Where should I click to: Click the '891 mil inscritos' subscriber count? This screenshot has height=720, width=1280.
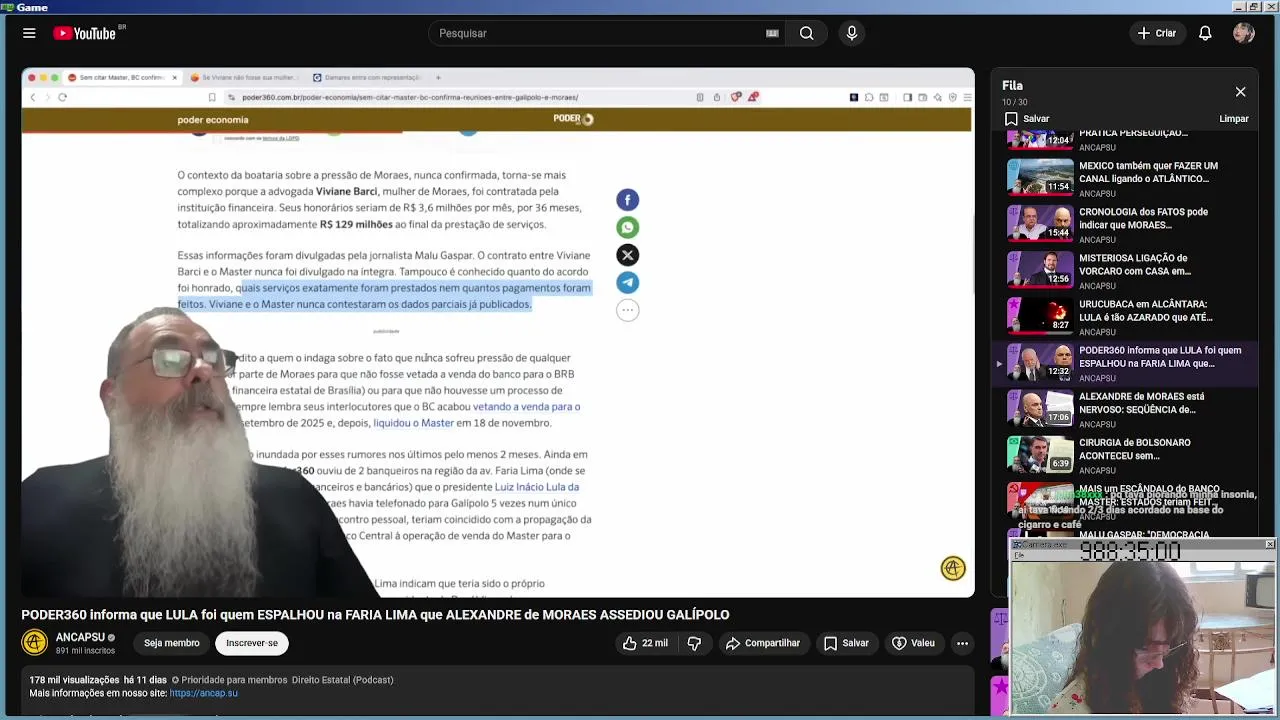(85, 651)
